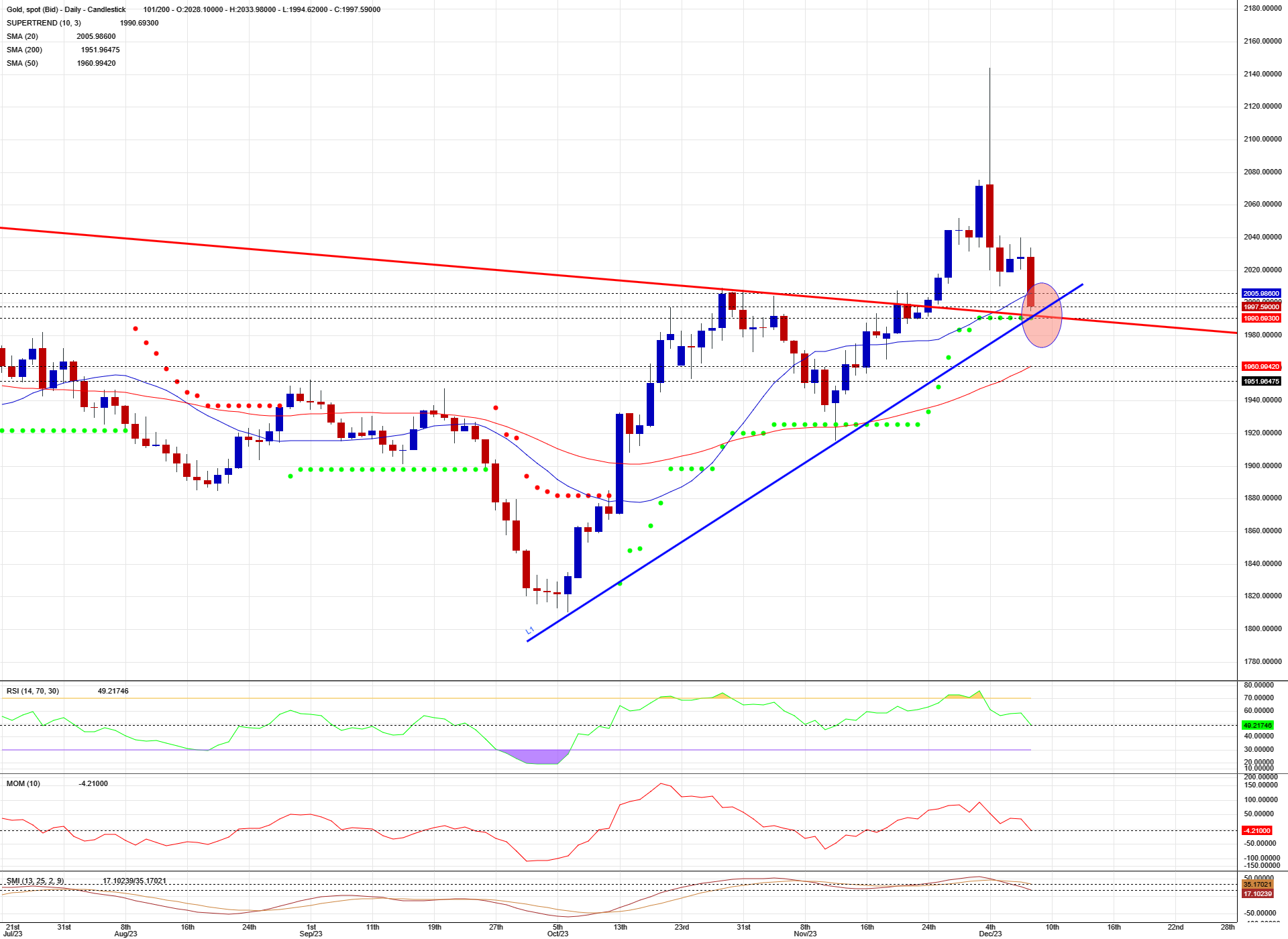The width and height of the screenshot is (1288, 939).
Task: Click the Dec/23 date axis label
Action: point(990,934)
